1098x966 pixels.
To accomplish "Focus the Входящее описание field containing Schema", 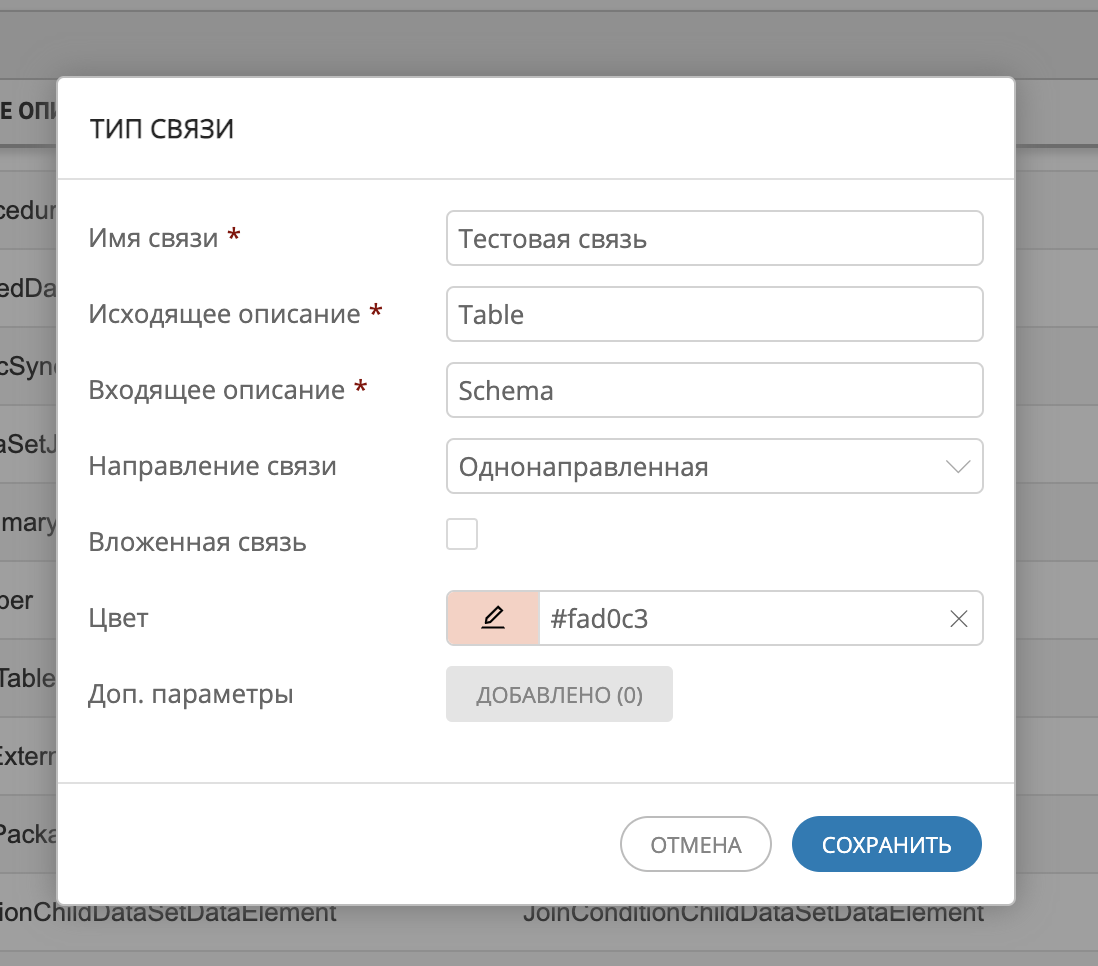I will pyautogui.click(x=715, y=390).
